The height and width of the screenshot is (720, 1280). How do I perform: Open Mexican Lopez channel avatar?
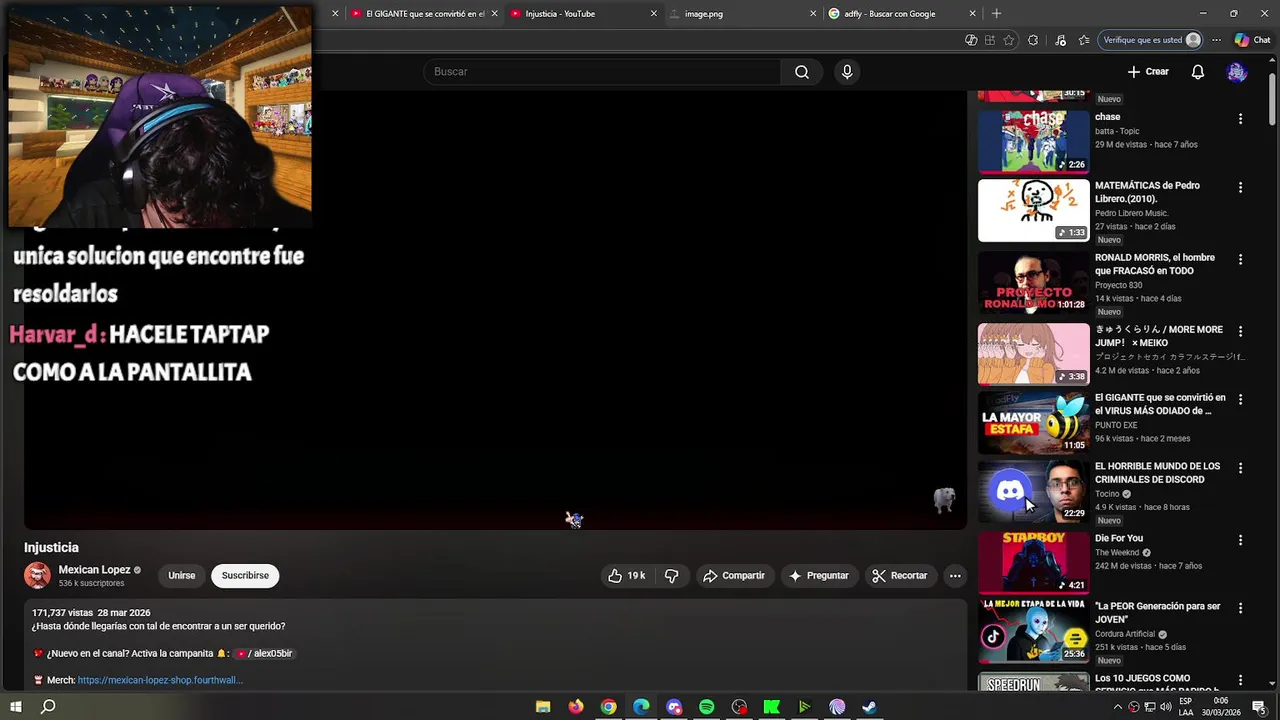(37, 576)
